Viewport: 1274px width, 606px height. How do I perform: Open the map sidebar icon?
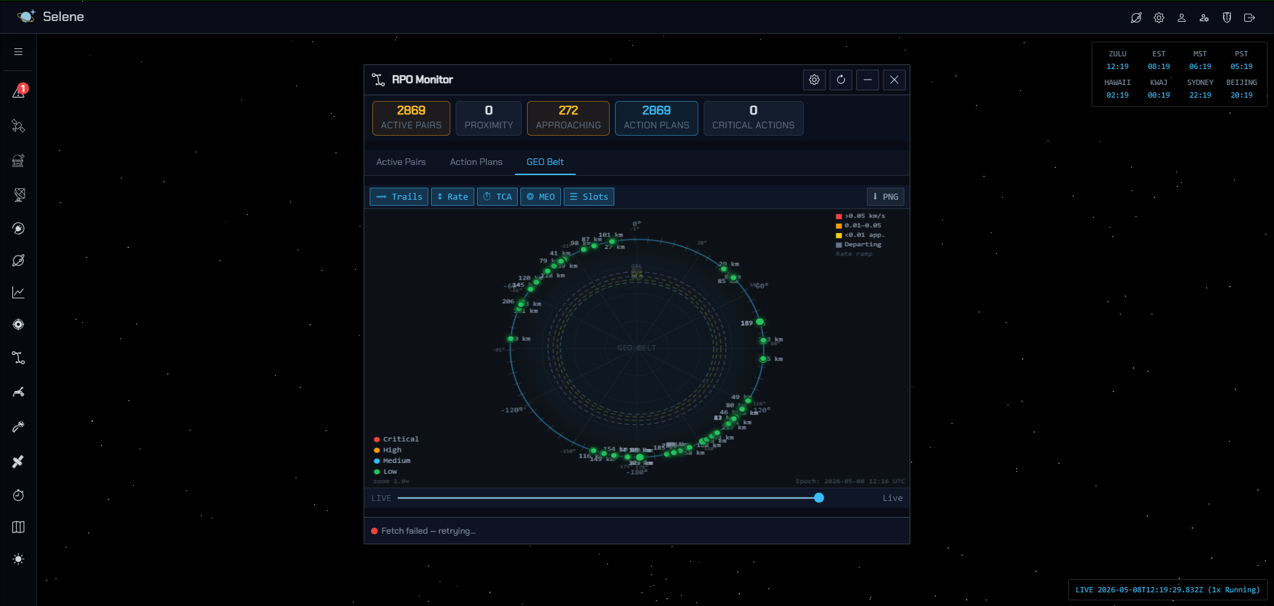point(18,527)
